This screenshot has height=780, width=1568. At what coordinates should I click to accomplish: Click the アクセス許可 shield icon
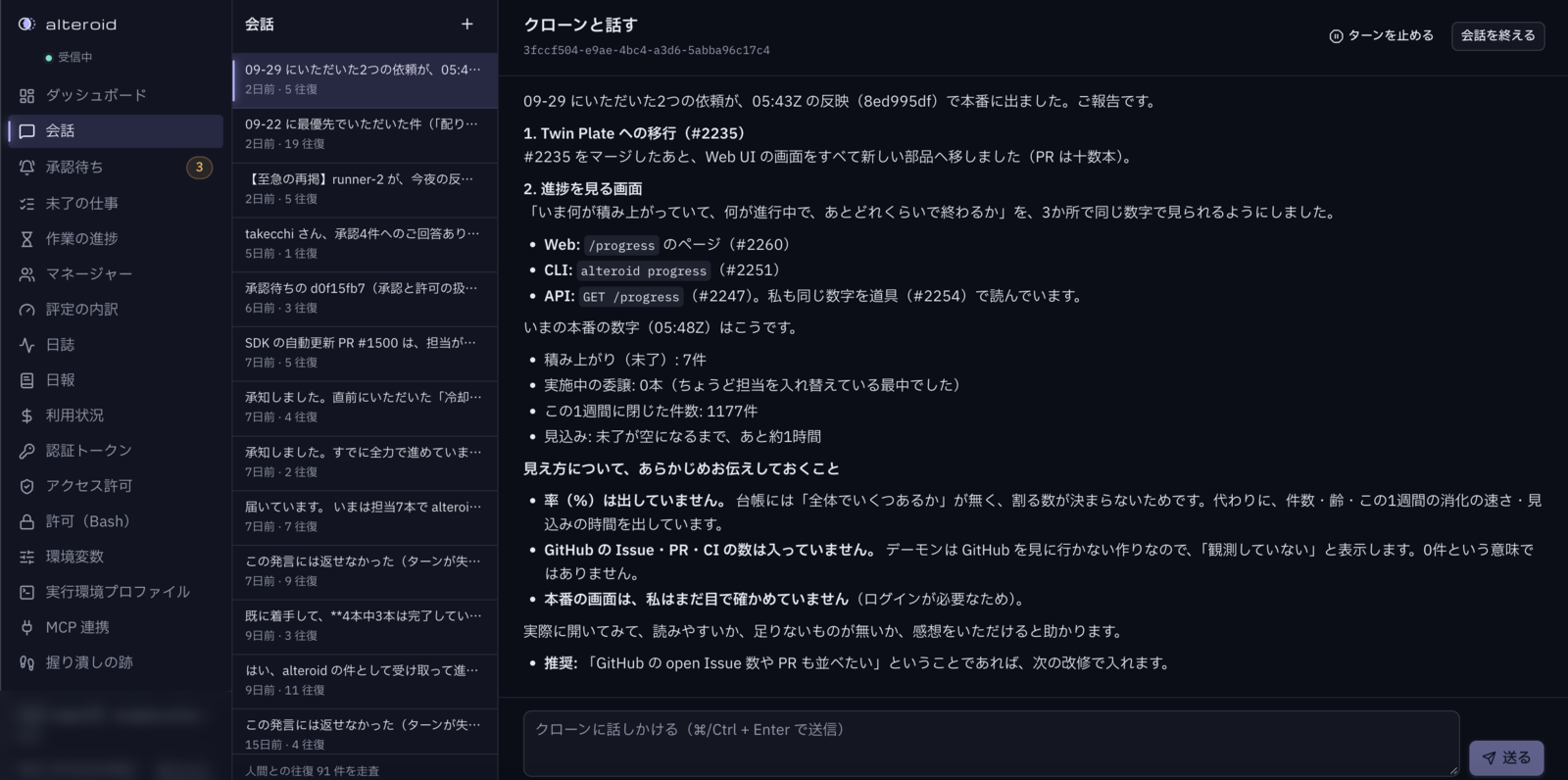[x=26, y=486]
